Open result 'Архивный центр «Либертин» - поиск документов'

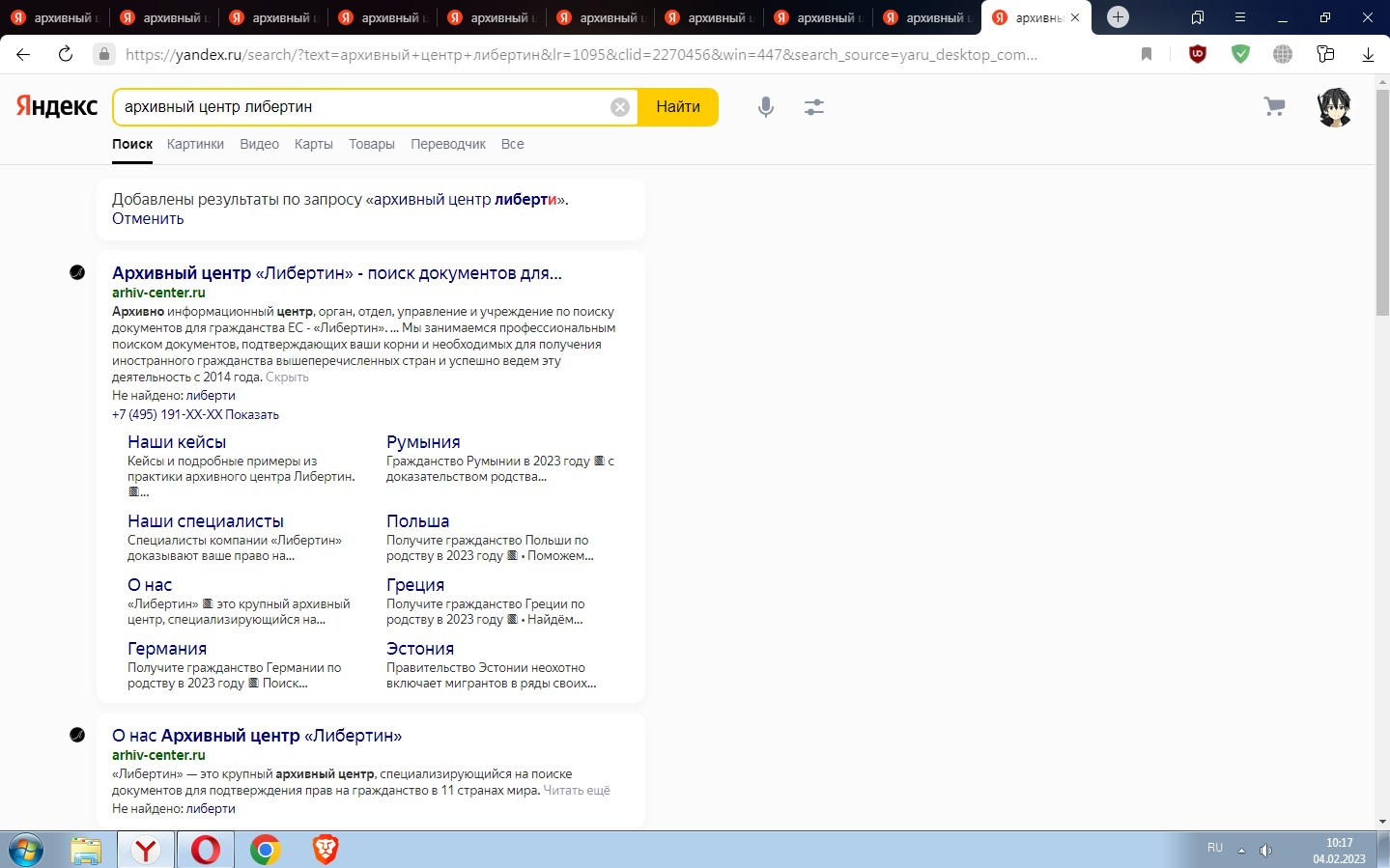(337, 273)
